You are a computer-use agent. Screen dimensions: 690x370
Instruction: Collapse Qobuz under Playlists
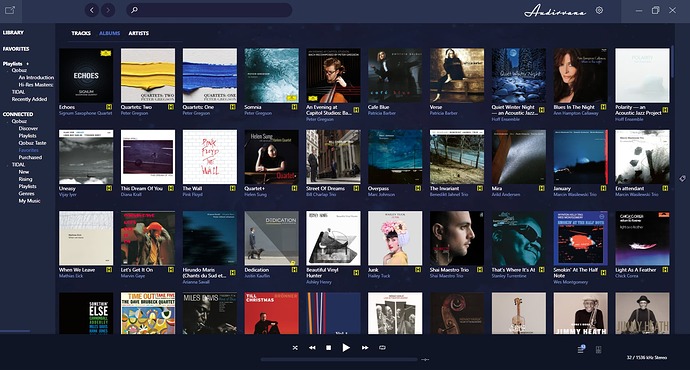(x=8, y=70)
